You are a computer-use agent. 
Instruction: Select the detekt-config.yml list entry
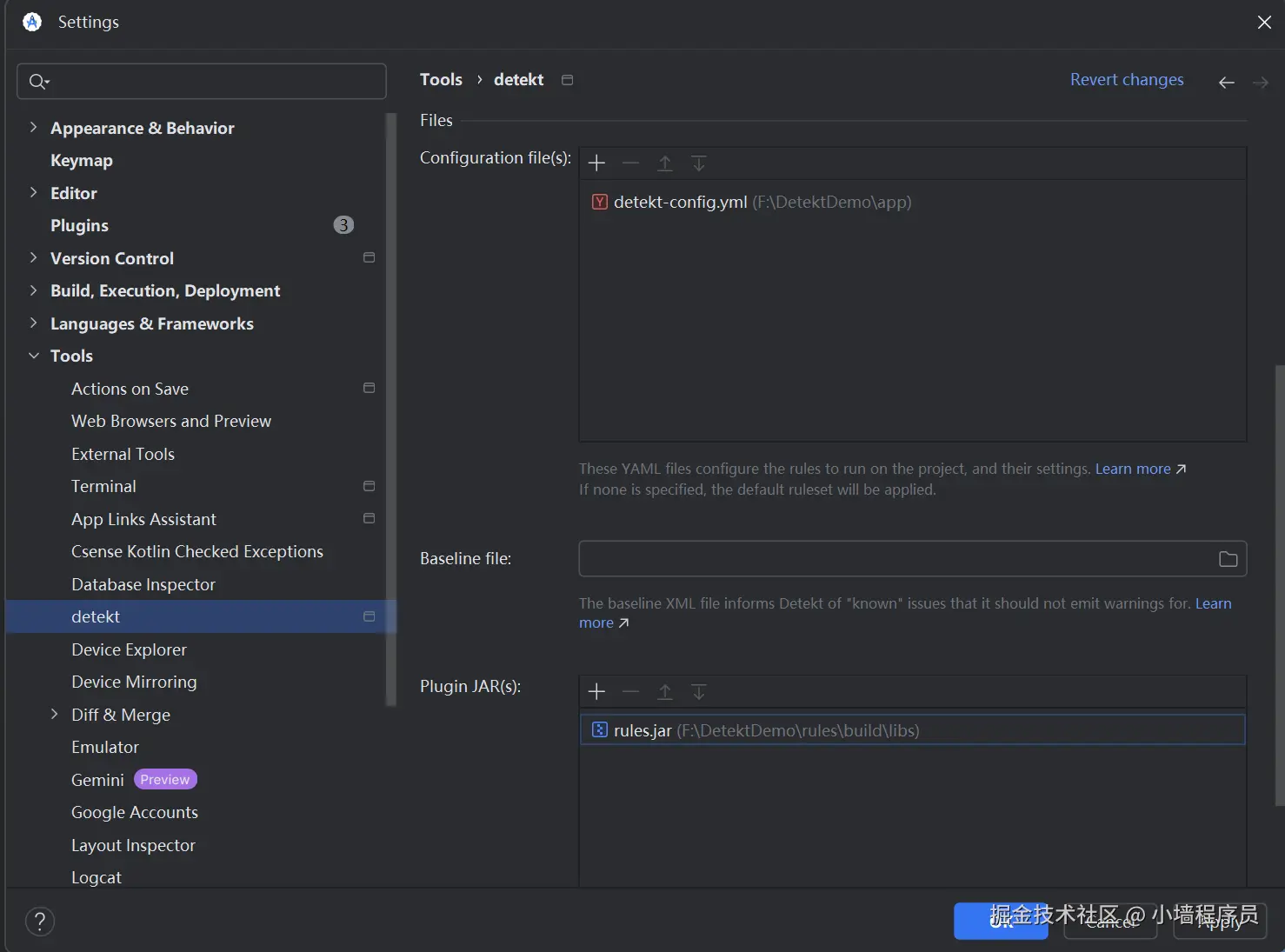tap(752, 202)
